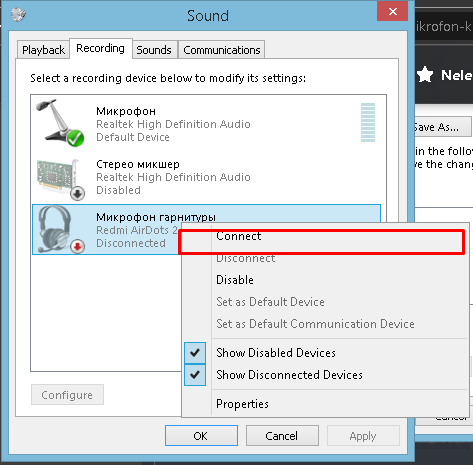Open the Communications tab
The height and width of the screenshot is (465, 473).
(x=222, y=50)
